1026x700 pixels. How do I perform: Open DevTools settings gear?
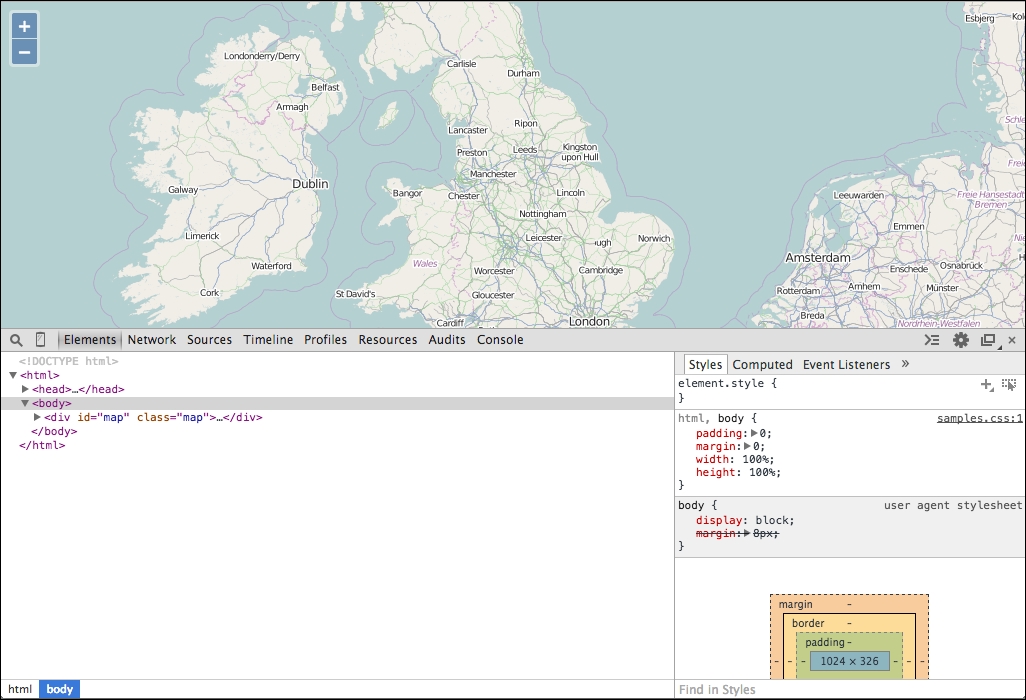pyautogui.click(x=960, y=340)
